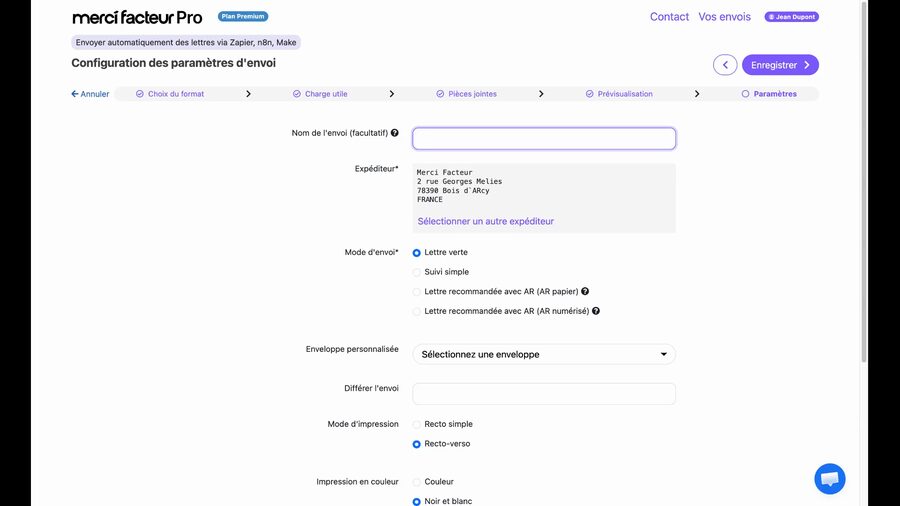Click the chevron after Choix du format

coord(248,94)
